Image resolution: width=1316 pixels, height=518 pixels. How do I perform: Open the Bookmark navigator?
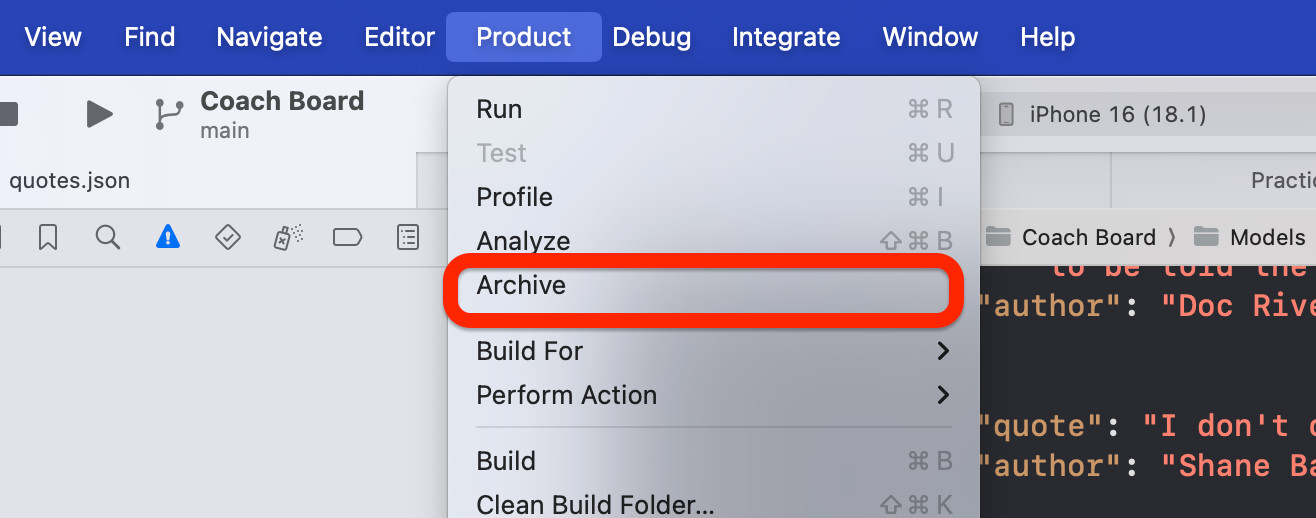coord(48,237)
